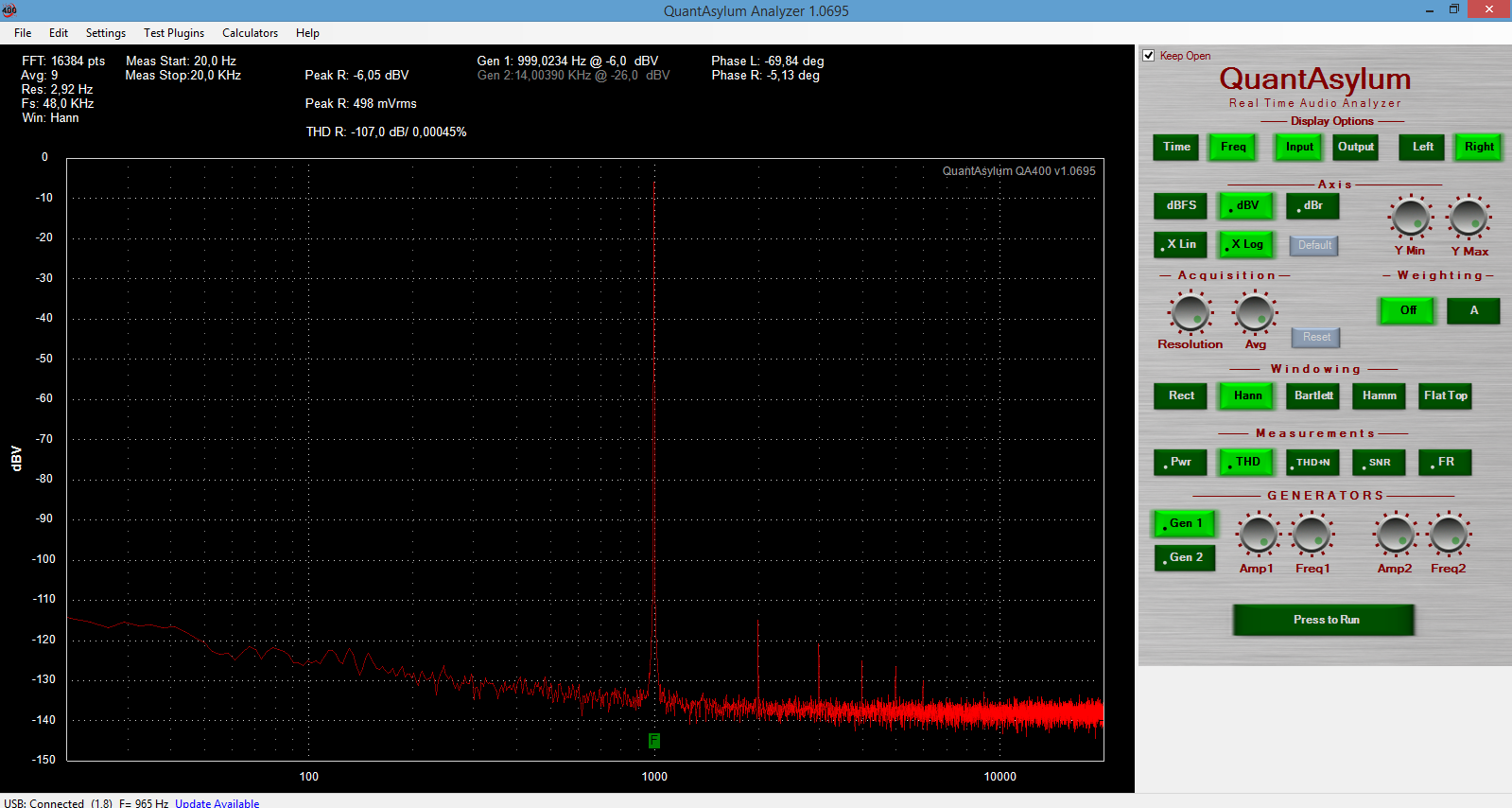The width and height of the screenshot is (1512, 808).
Task: Click the Avg acquisition knob
Action: [1255, 312]
